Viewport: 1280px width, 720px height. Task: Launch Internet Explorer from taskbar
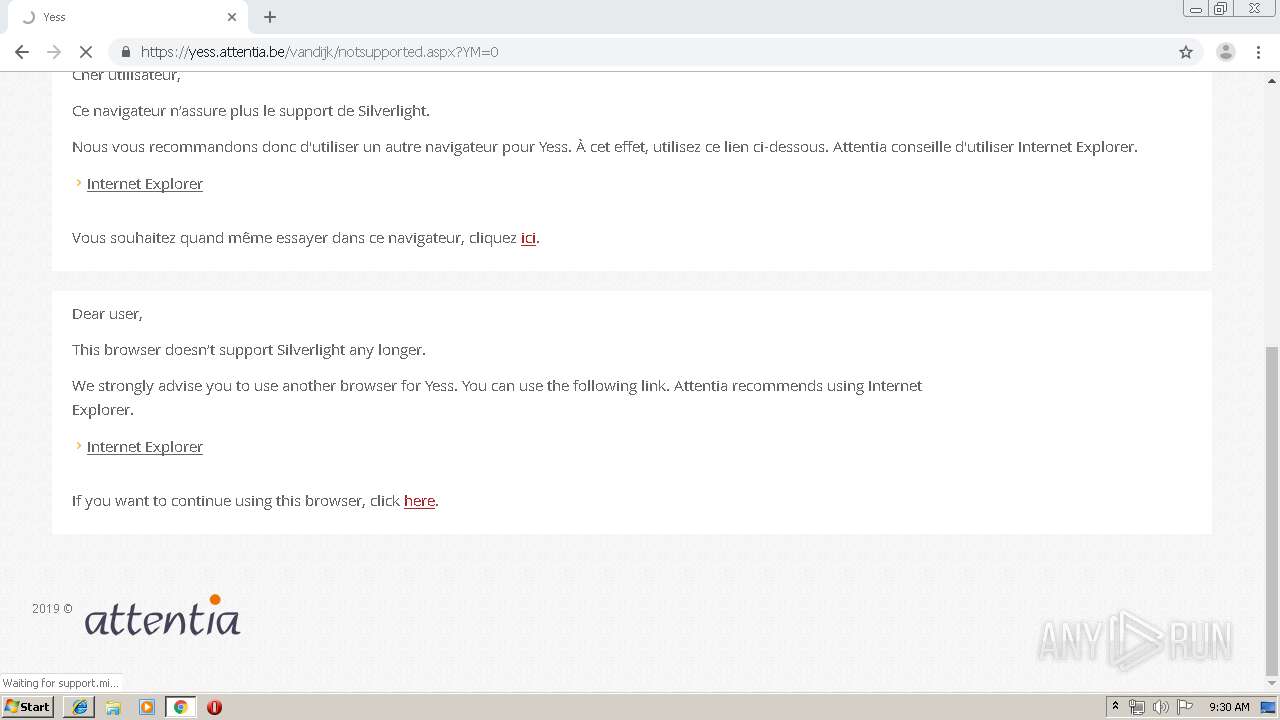80,707
